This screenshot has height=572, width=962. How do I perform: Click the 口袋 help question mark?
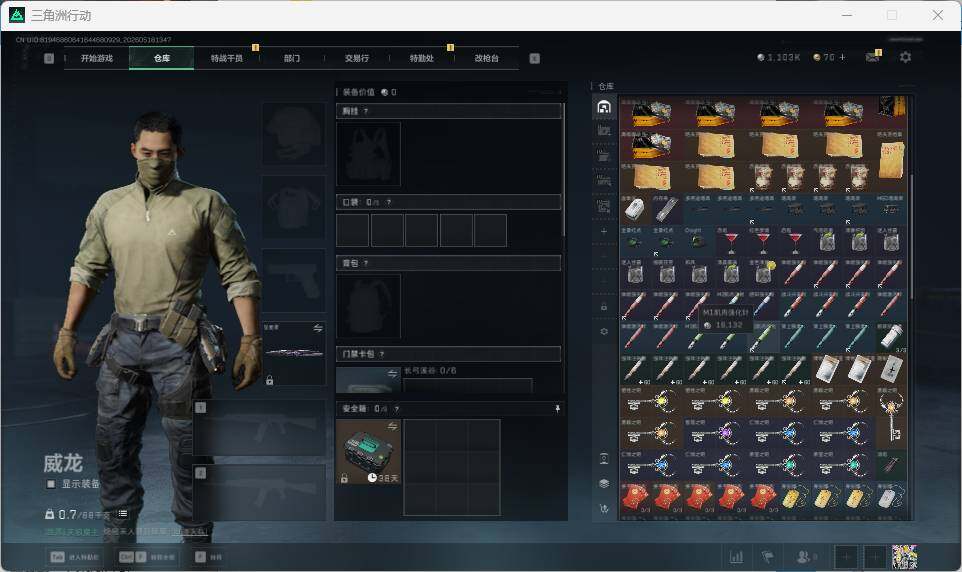(388, 202)
